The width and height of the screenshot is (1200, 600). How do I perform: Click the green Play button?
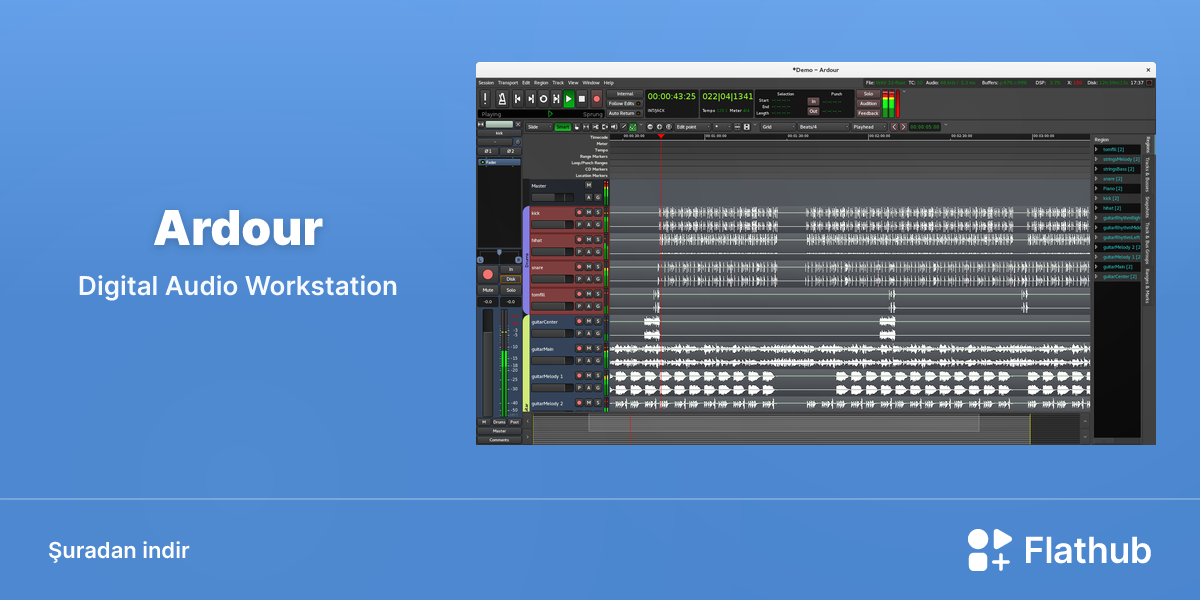tap(569, 98)
